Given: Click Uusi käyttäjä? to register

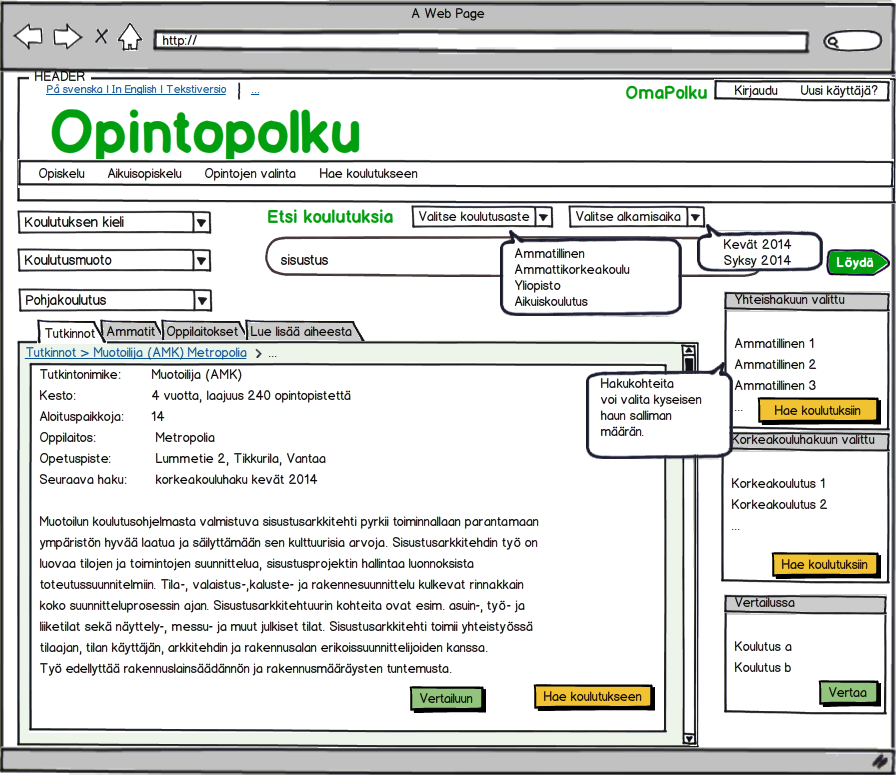Looking at the screenshot, I should [x=838, y=91].
